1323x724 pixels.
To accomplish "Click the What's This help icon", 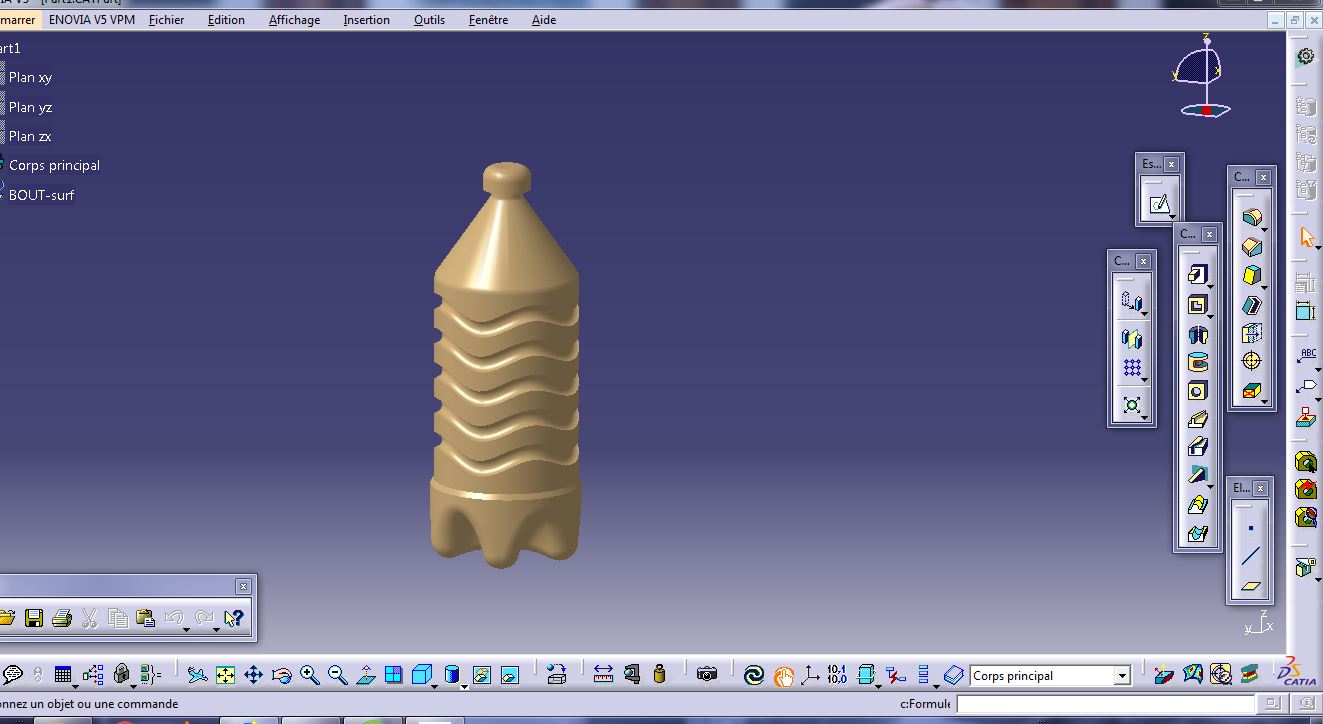I will (234, 618).
